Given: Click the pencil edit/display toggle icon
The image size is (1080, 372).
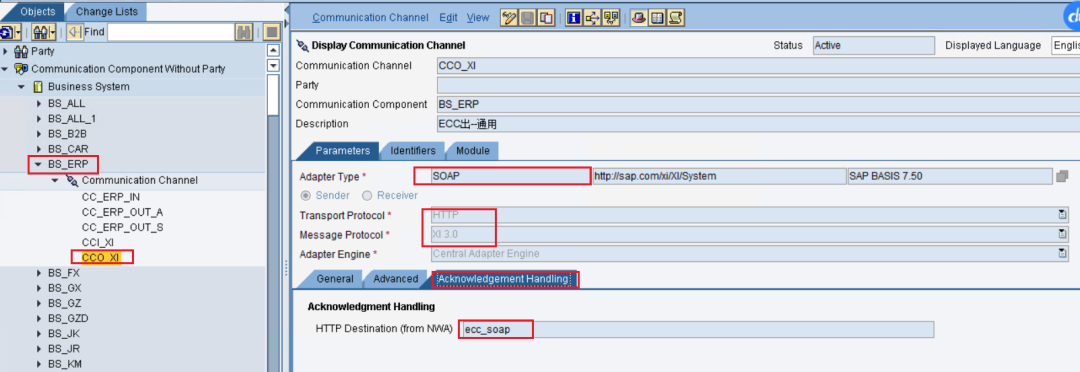Looking at the screenshot, I should [510, 18].
